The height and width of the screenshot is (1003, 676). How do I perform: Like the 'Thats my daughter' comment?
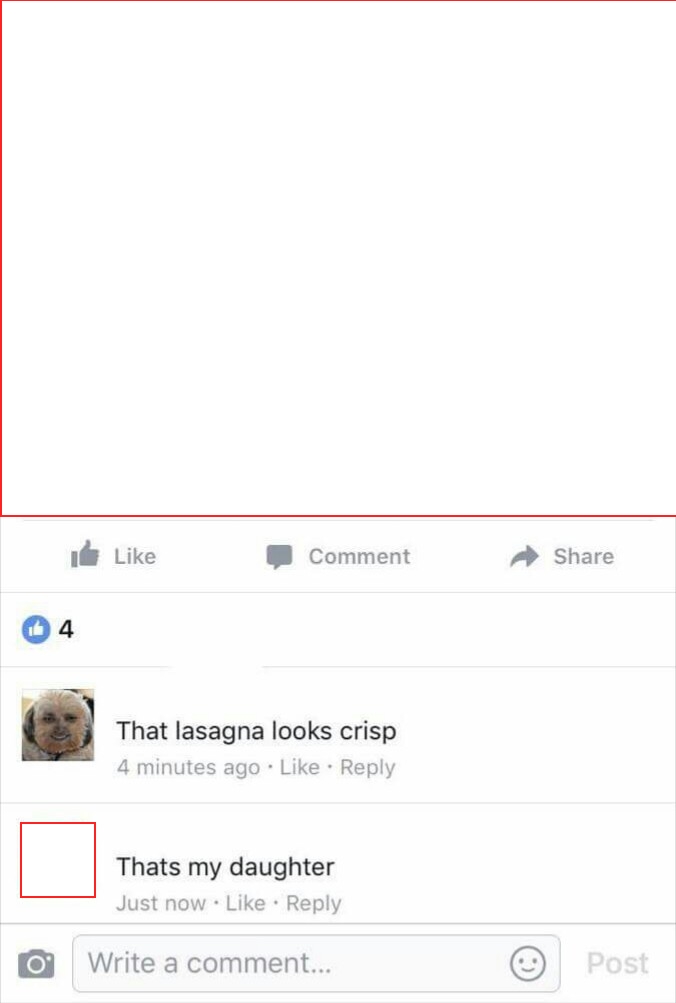(245, 903)
